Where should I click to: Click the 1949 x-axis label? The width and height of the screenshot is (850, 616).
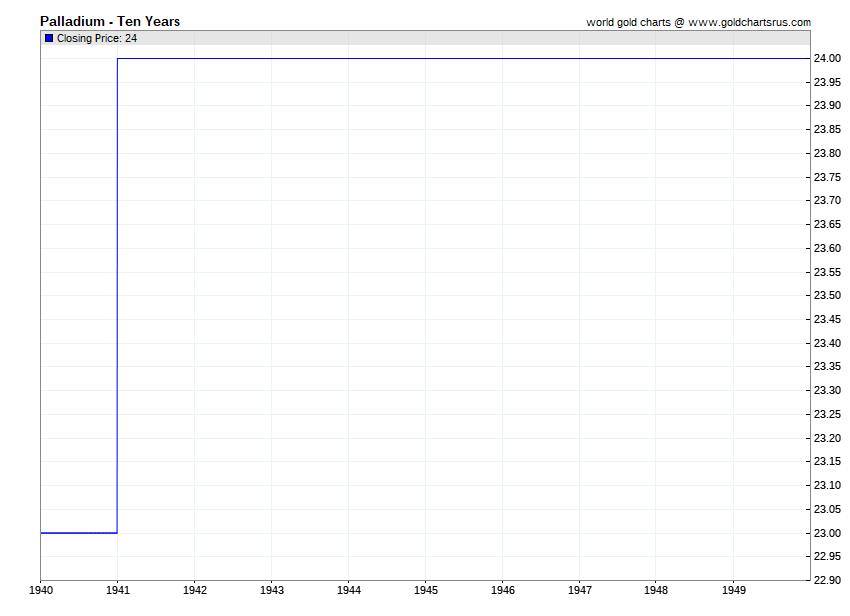[x=734, y=590]
